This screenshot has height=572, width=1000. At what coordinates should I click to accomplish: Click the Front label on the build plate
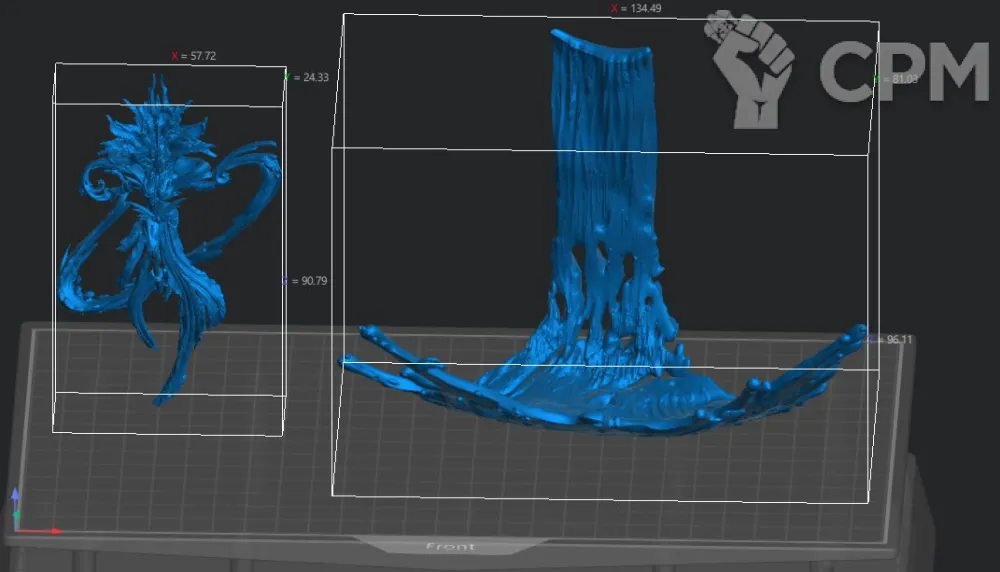(x=450, y=546)
